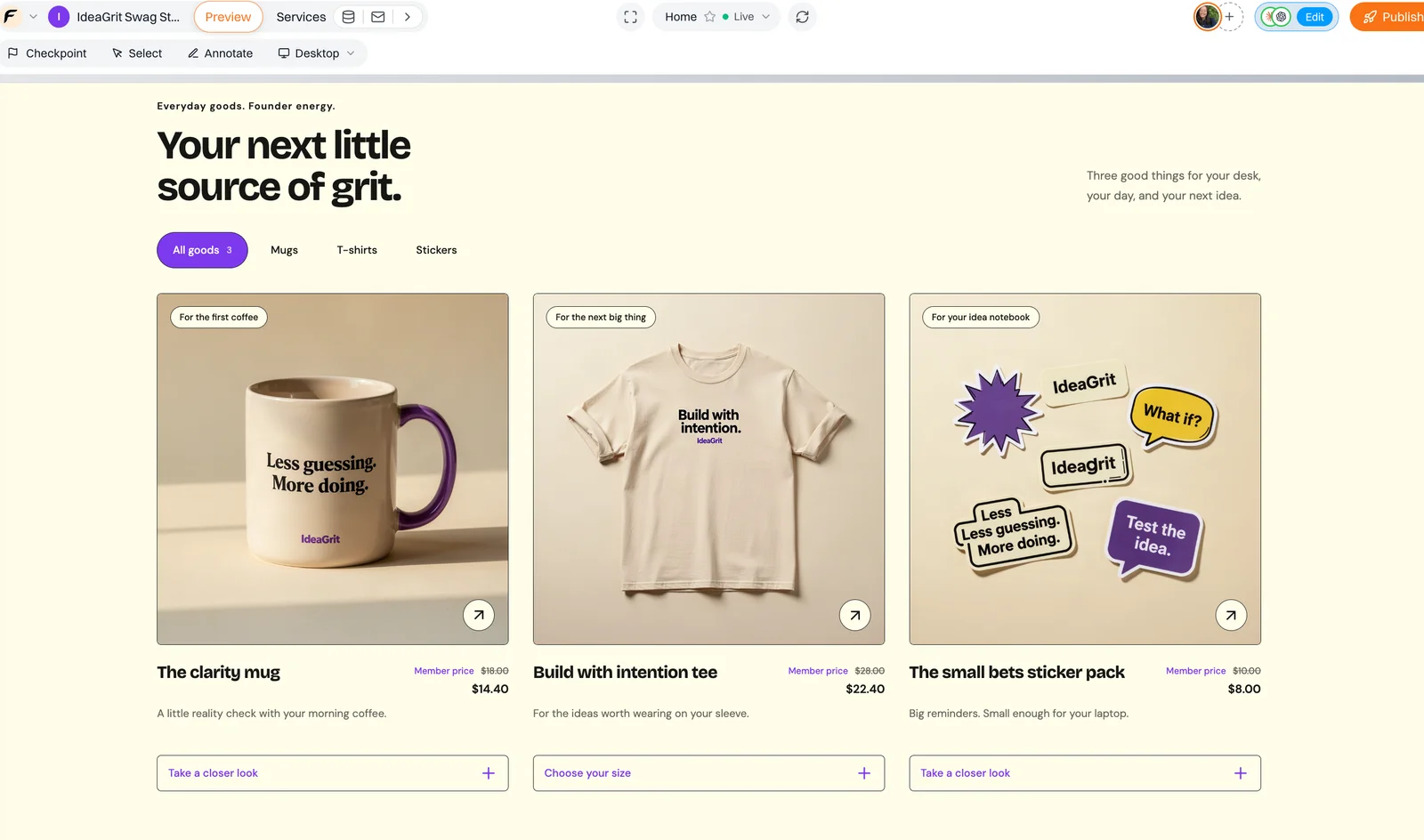Publish the site
The width and height of the screenshot is (1424, 840).
click(1388, 17)
